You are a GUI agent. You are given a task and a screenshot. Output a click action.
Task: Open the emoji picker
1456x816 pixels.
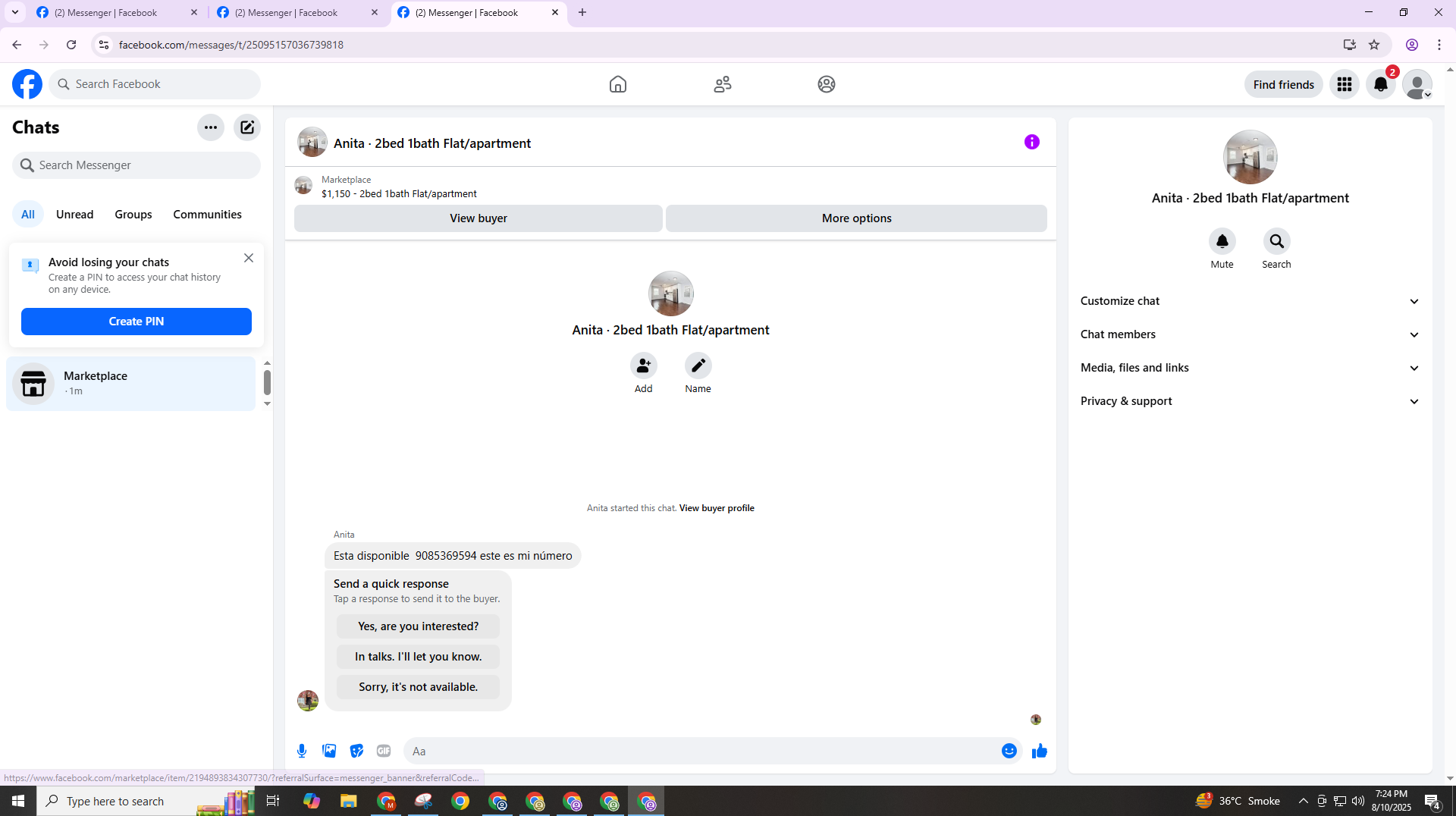tap(1009, 751)
